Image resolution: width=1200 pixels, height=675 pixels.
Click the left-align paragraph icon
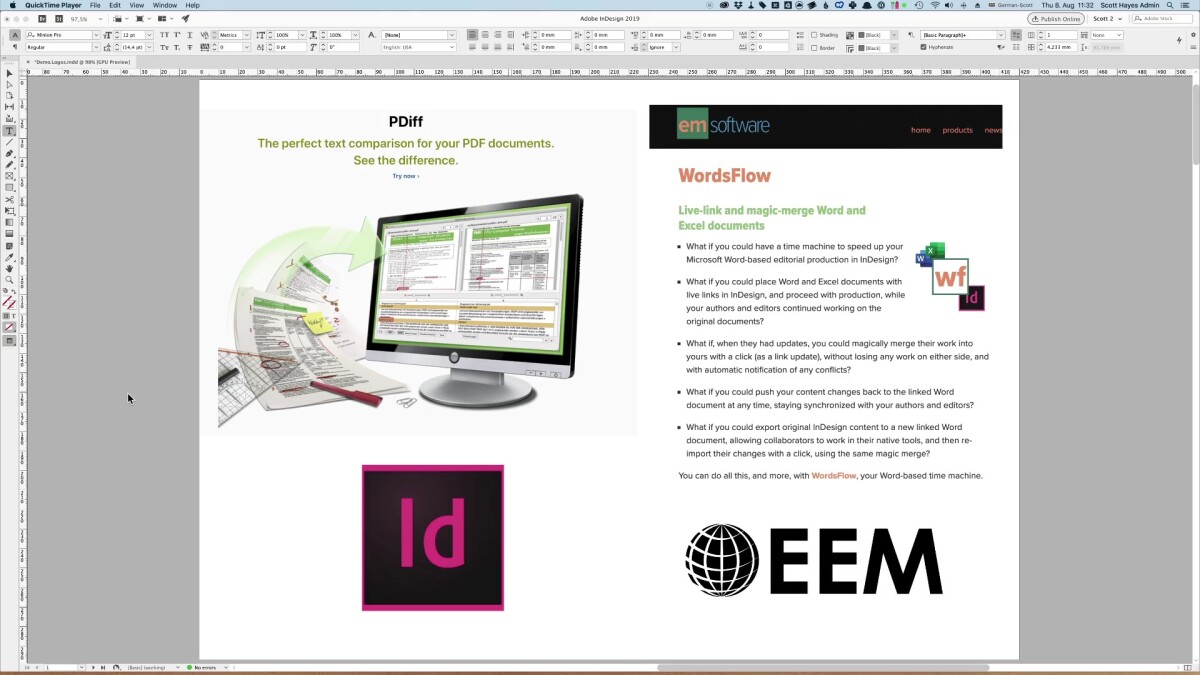pos(473,35)
